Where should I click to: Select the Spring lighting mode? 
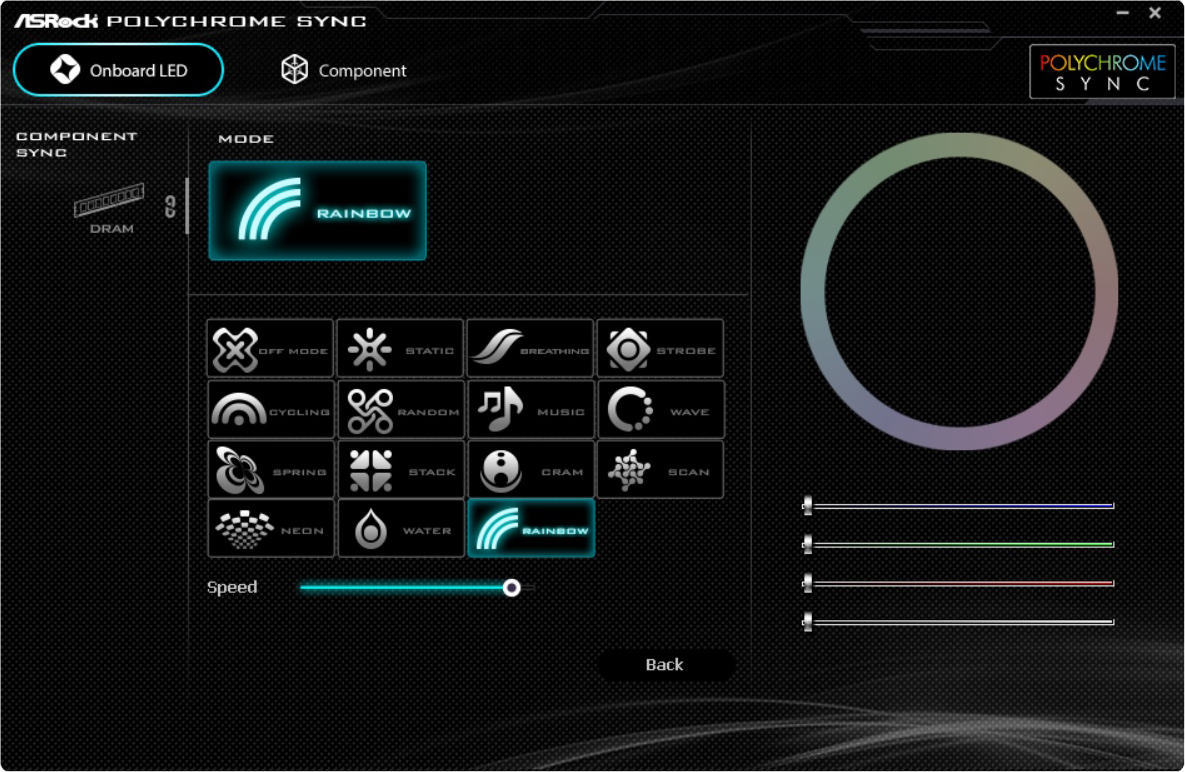click(271, 470)
